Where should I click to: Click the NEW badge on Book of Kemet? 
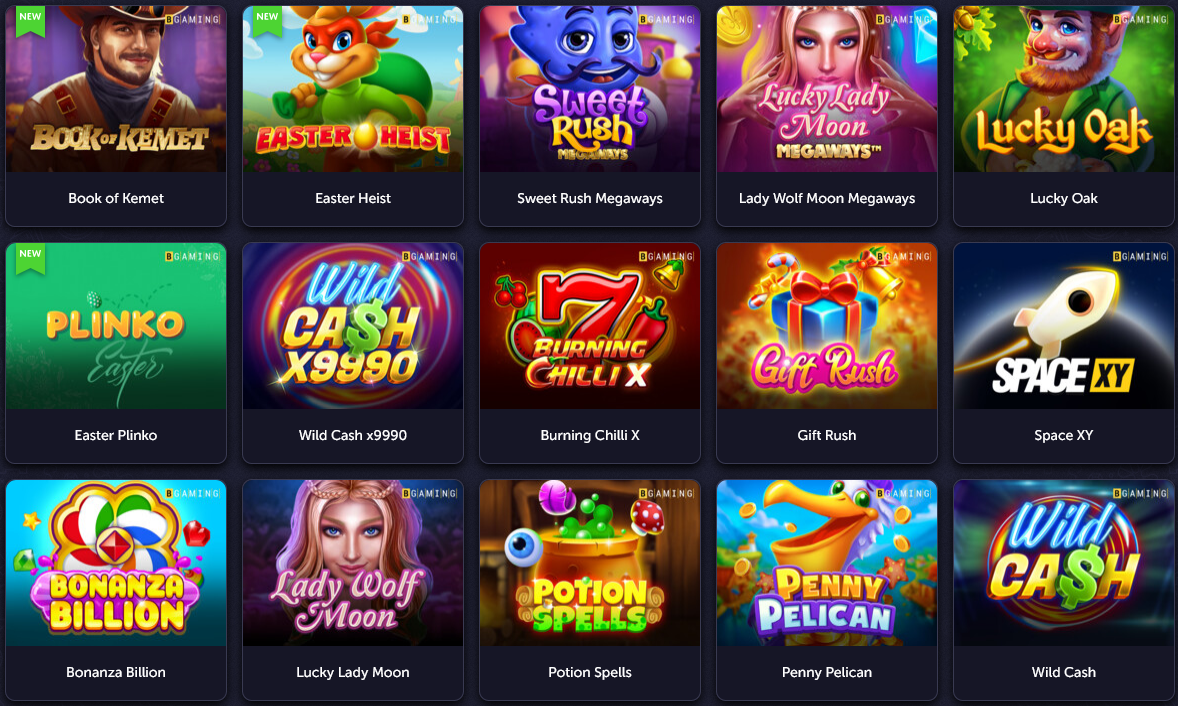coord(30,20)
